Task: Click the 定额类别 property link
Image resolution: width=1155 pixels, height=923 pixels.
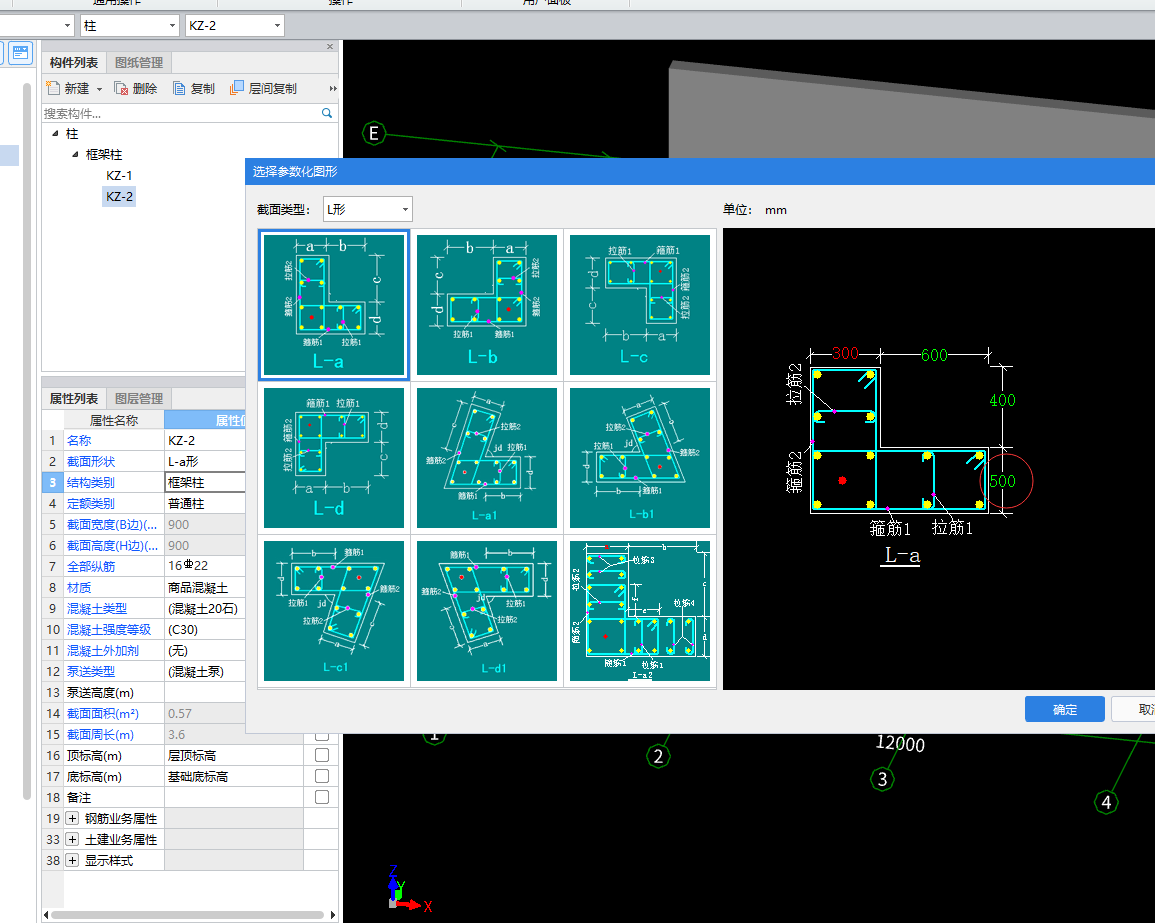Action: point(91,504)
